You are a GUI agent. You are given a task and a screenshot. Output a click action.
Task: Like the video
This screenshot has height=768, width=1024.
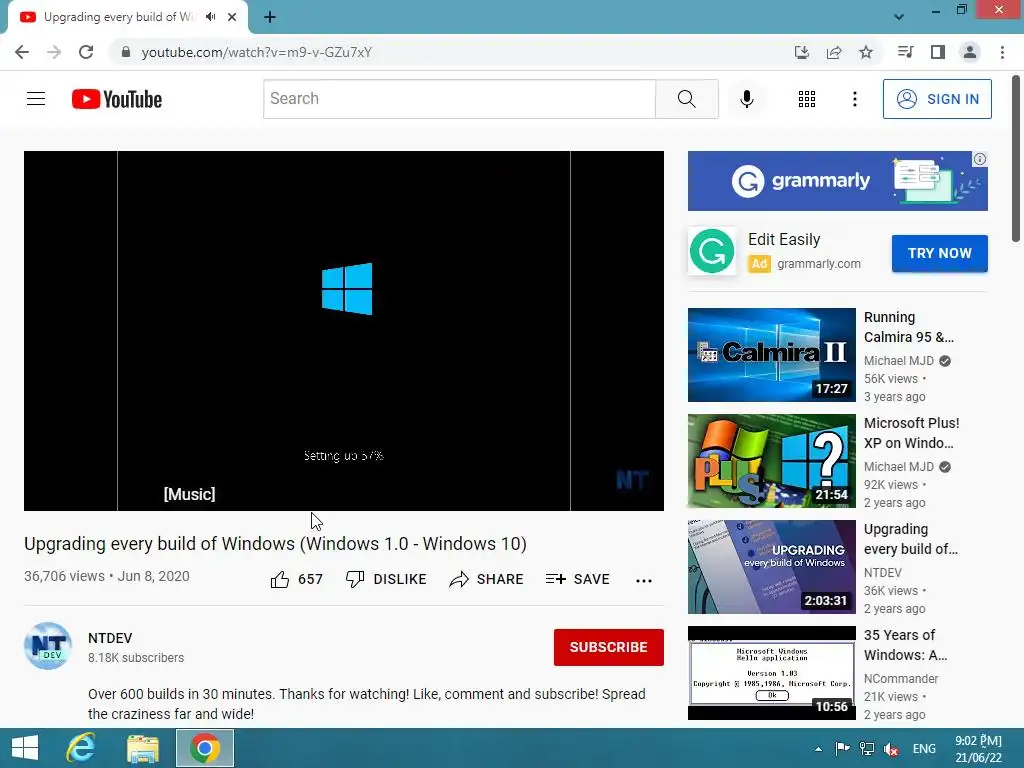(296, 579)
